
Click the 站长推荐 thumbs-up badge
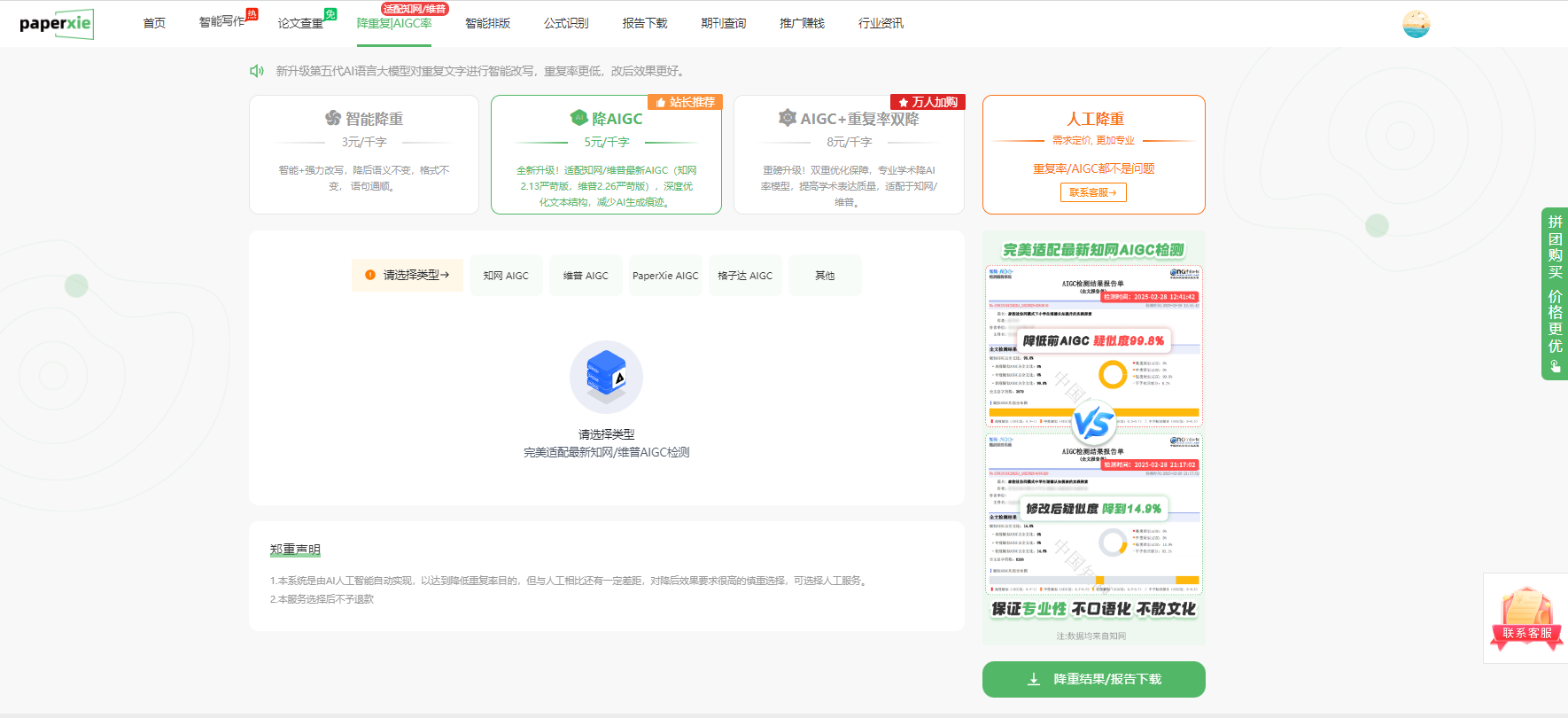coord(685,102)
